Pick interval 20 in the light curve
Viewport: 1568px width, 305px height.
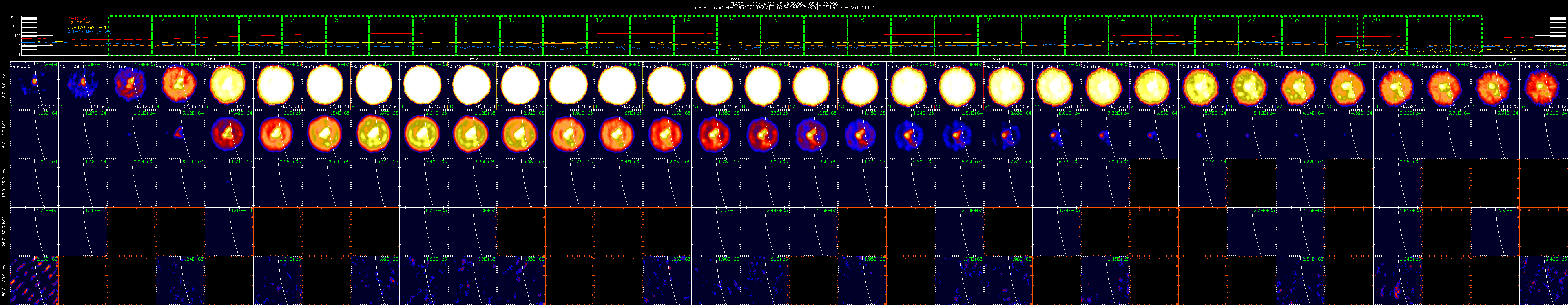(x=956, y=37)
